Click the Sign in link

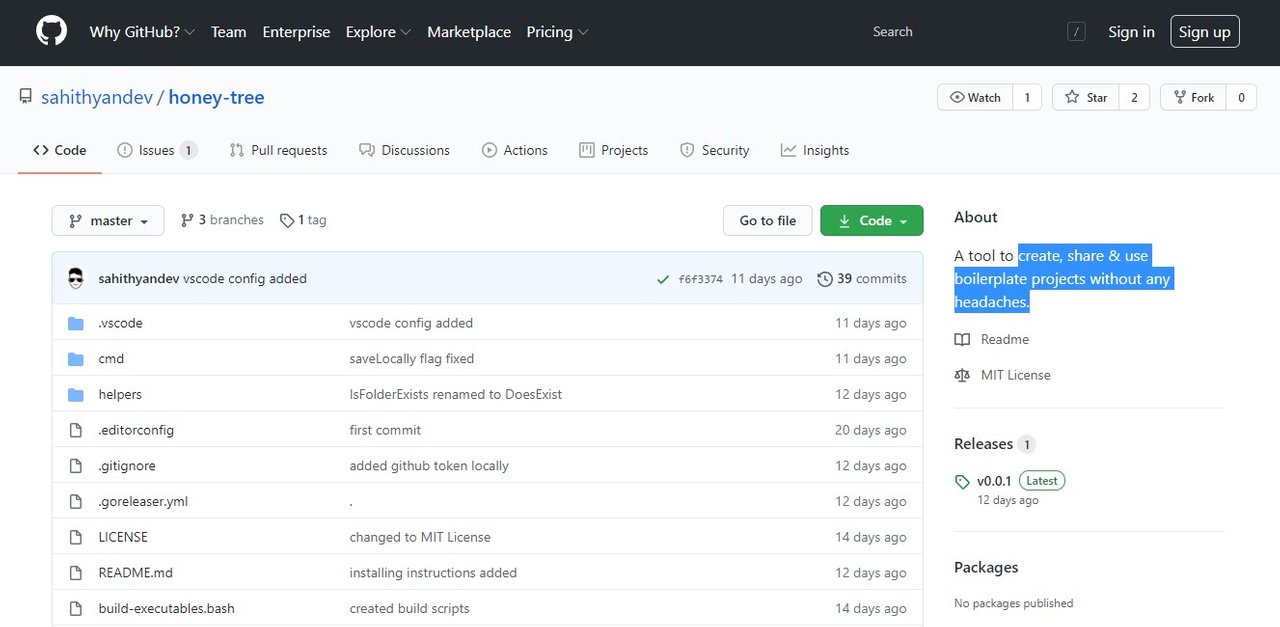coord(1131,32)
